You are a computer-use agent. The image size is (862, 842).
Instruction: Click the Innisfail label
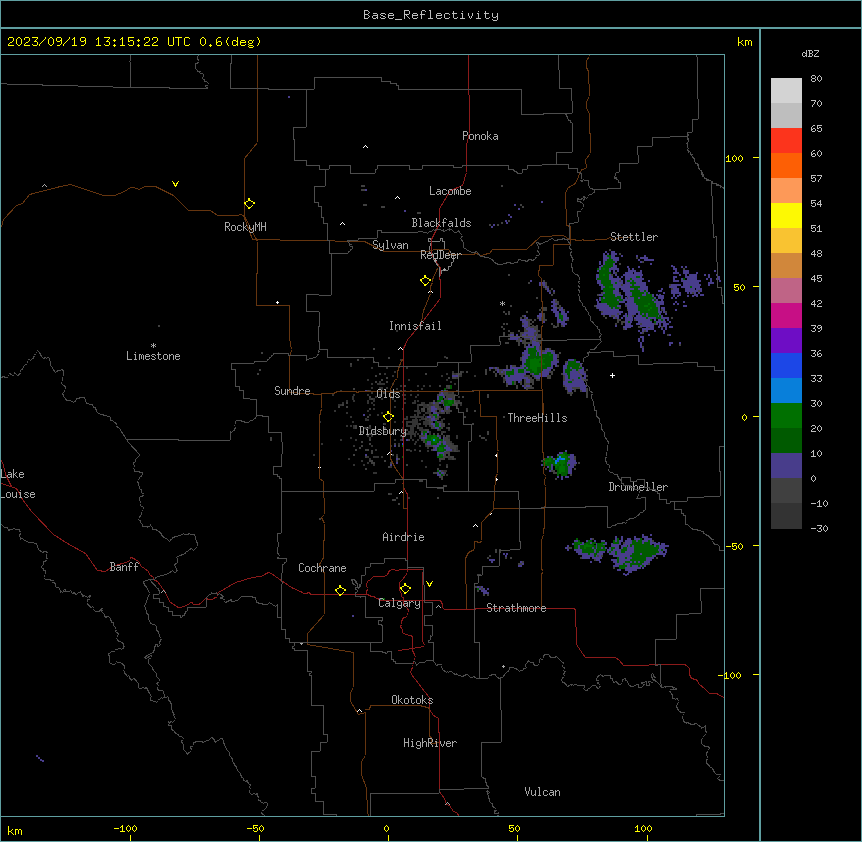pyautogui.click(x=415, y=326)
